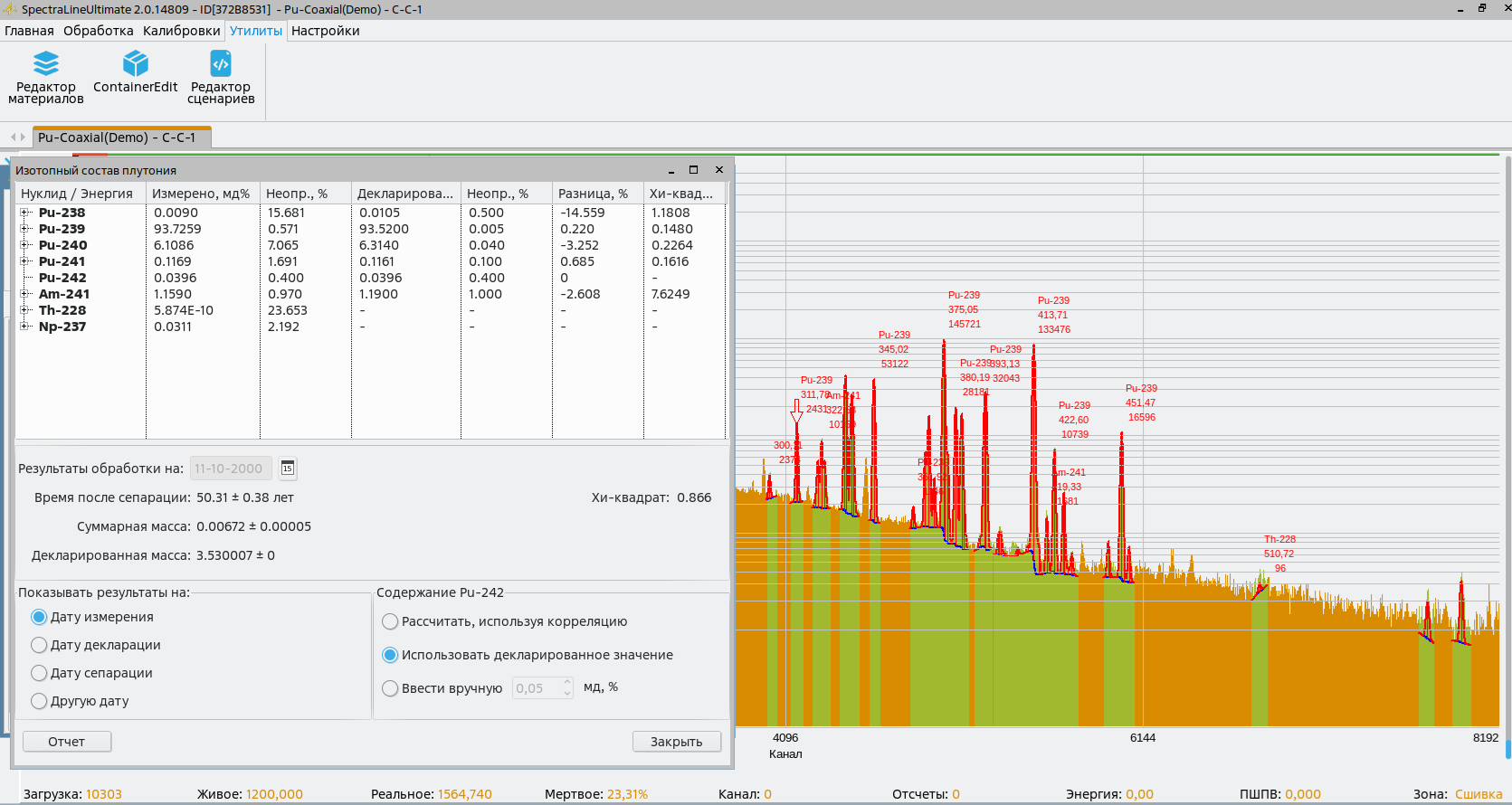Click the vertical scrollbar beside the spectrum
Image resolution: width=1512 pixels, height=805 pixels.
tap(1507, 452)
